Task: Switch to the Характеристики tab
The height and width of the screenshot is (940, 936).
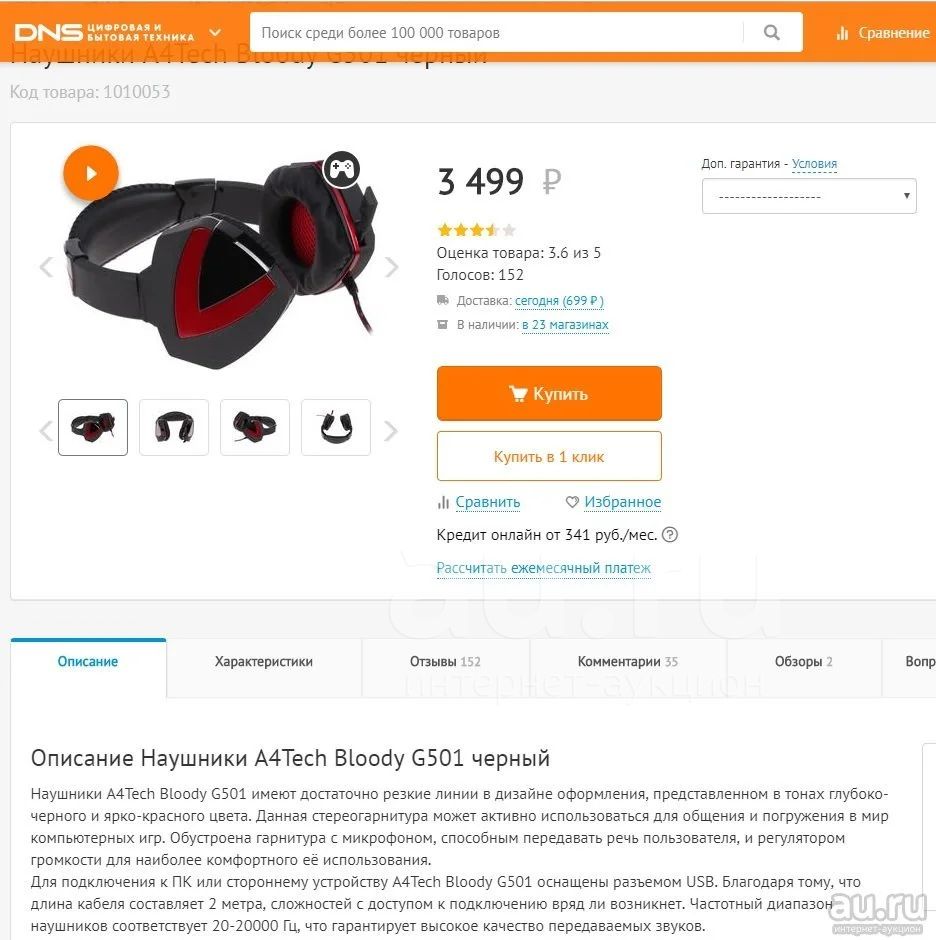Action: (x=264, y=661)
